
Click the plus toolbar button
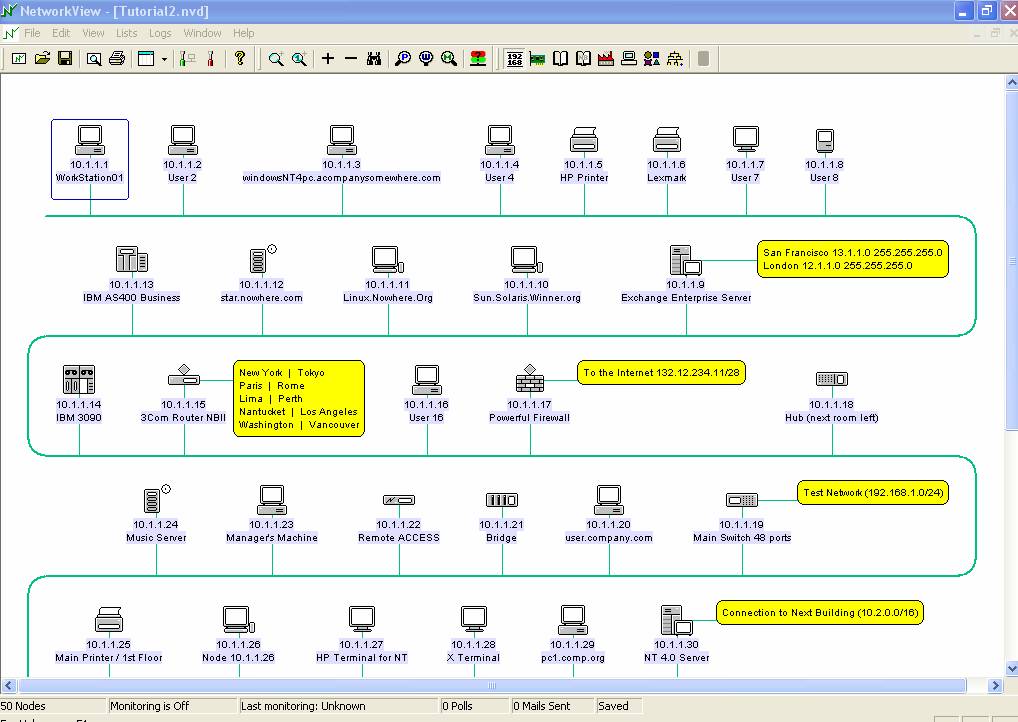[327, 59]
